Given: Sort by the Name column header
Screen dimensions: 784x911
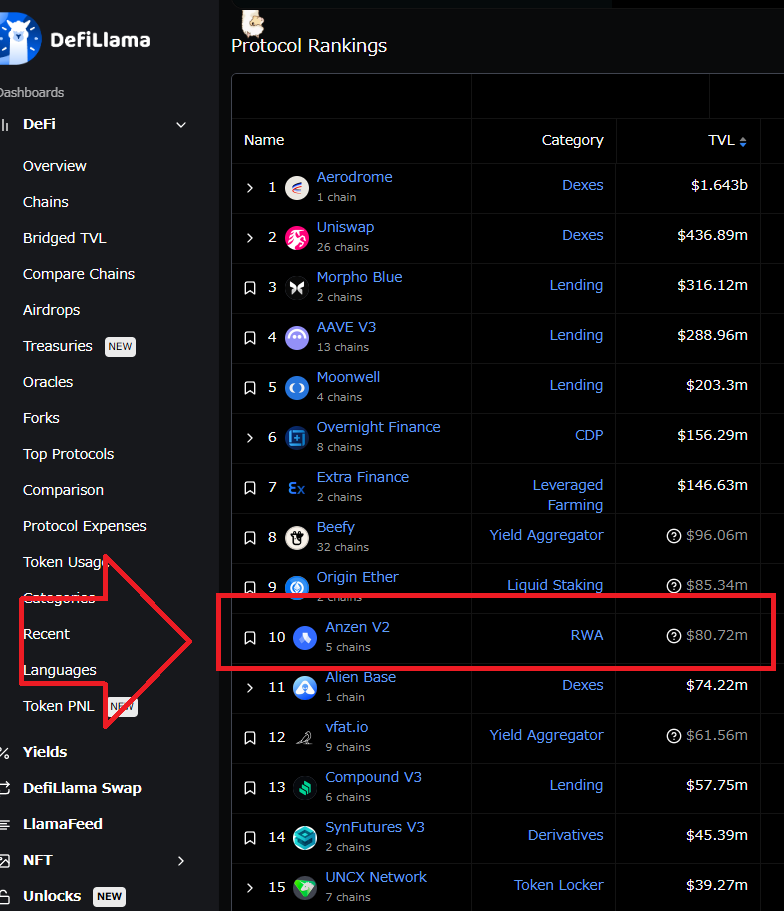Looking at the screenshot, I should [x=264, y=140].
